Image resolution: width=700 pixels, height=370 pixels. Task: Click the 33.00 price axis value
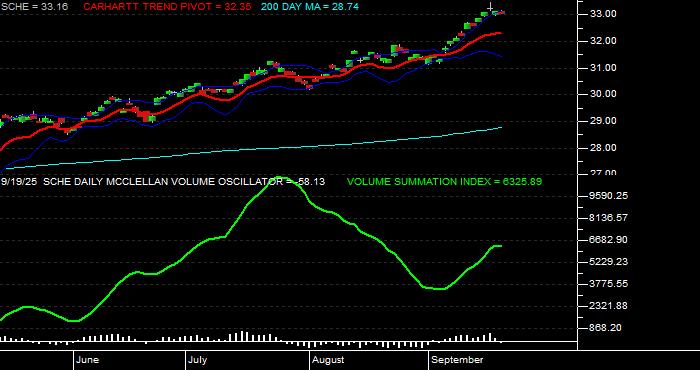pos(604,14)
